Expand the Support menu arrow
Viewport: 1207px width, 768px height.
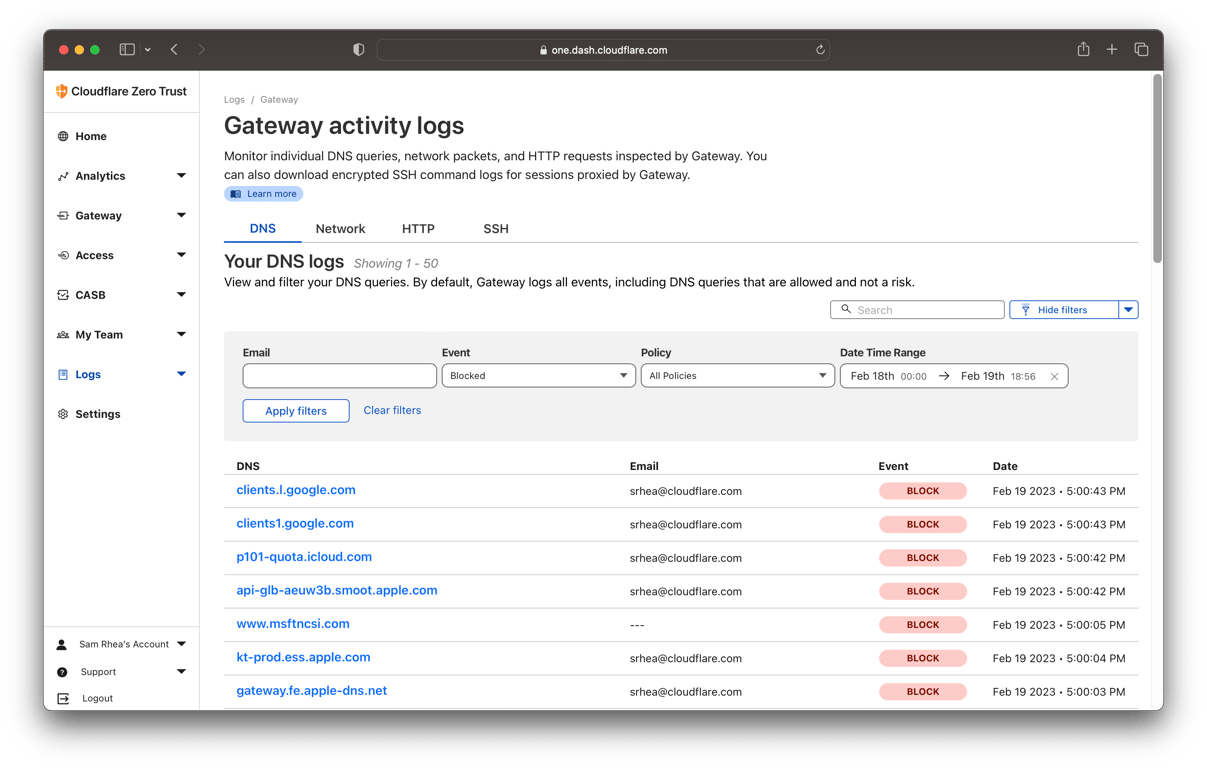coord(181,672)
